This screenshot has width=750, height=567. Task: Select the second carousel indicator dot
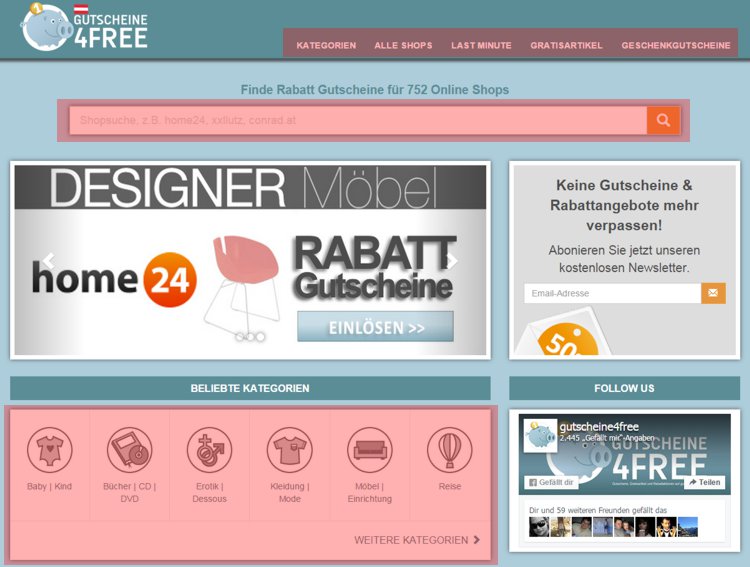click(x=250, y=337)
